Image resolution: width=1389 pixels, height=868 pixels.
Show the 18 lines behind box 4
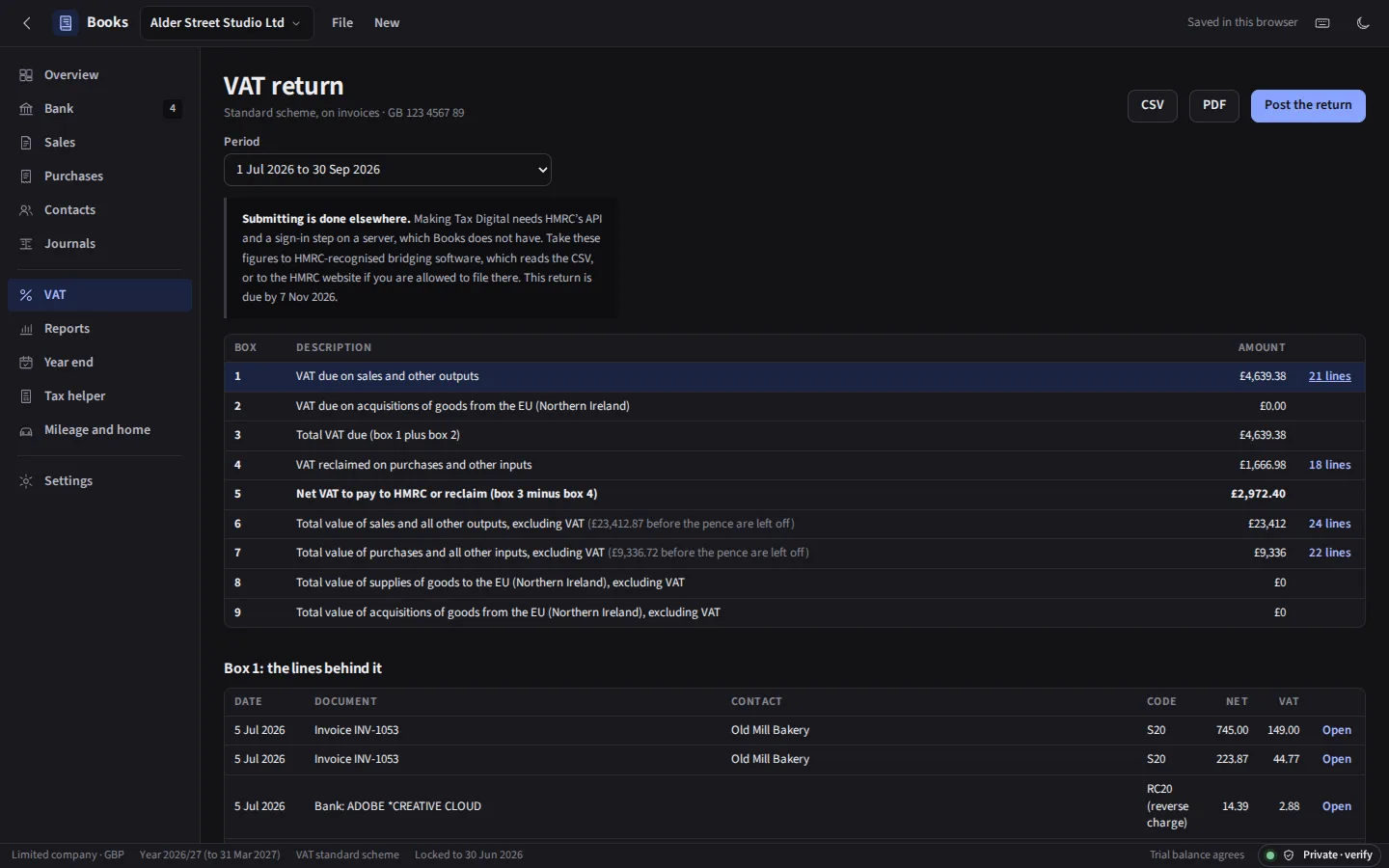pyautogui.click(x=1330, y=465)
